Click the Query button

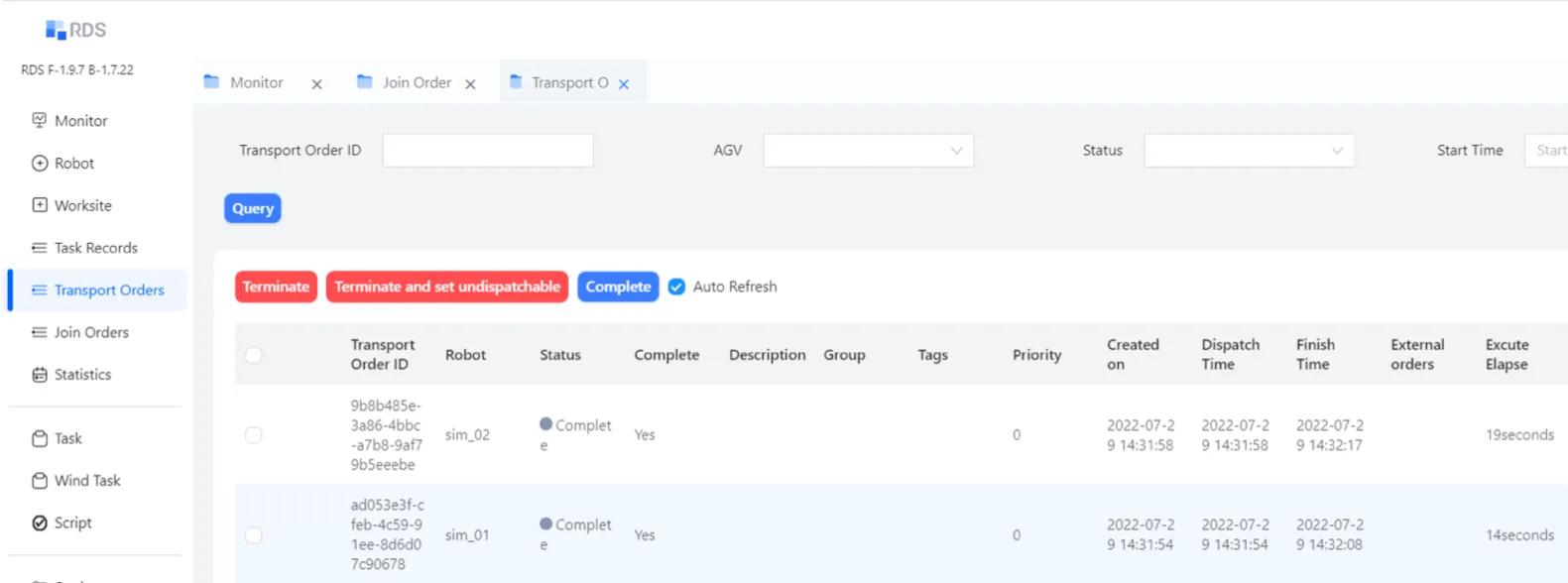[x=253, y=208]
